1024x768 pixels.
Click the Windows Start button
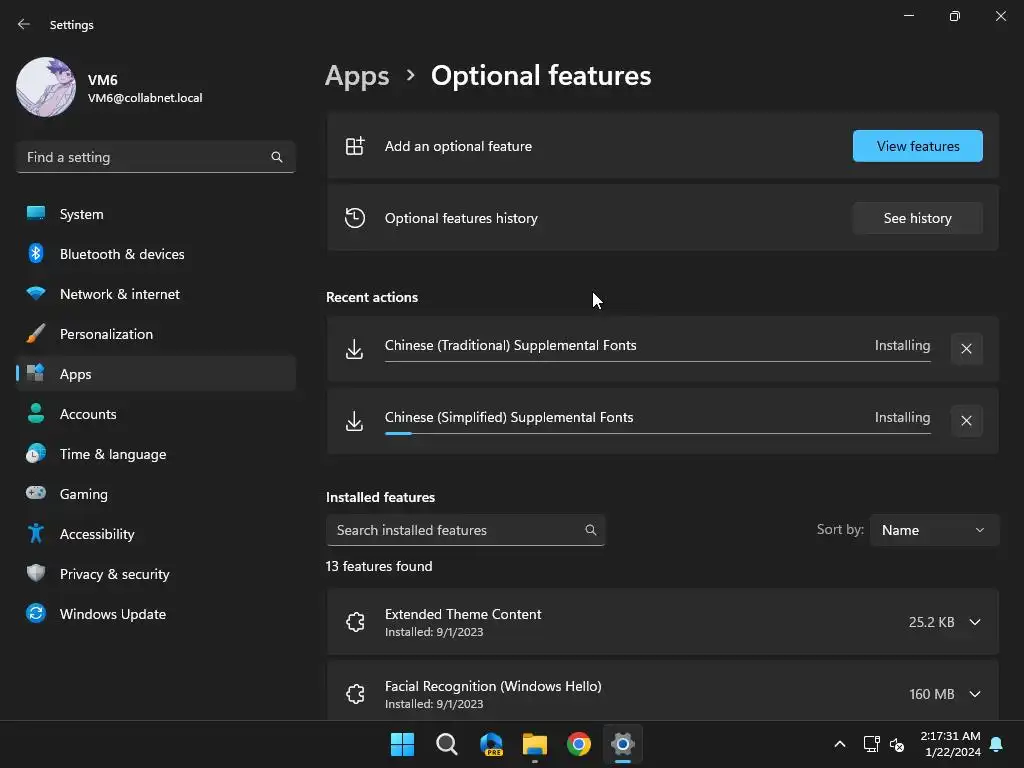tap(402, 744)
